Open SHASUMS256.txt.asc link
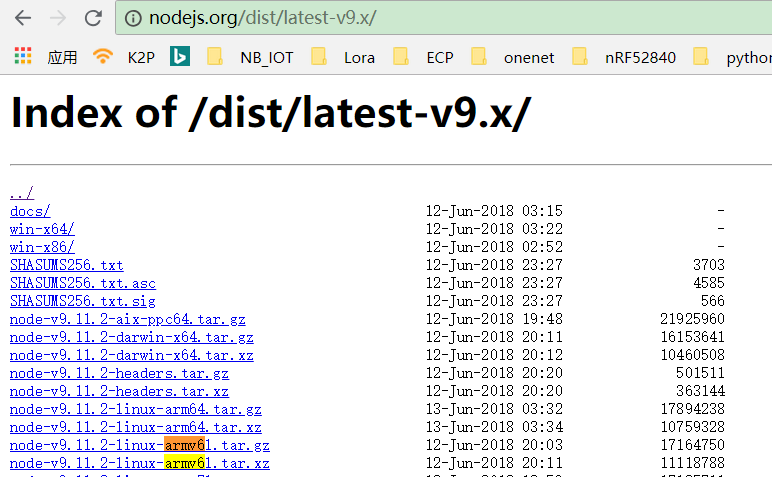Screen dimensions: 772x477 click(83, 283)
